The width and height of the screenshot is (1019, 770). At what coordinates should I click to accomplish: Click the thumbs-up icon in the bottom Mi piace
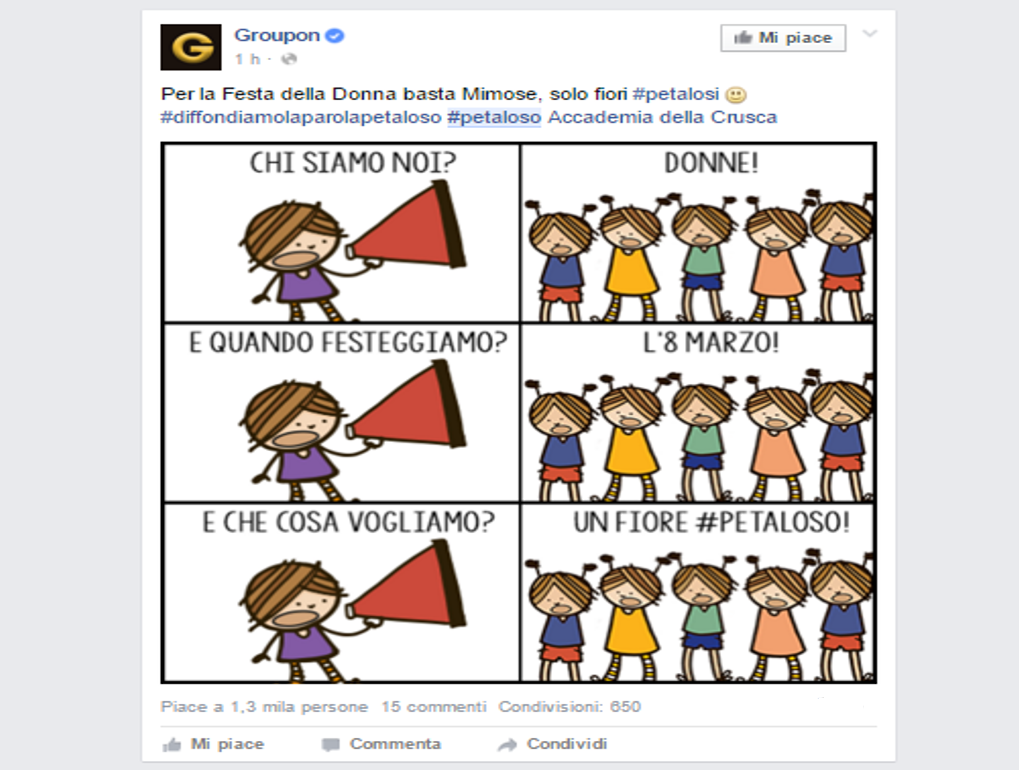[172, 745]
